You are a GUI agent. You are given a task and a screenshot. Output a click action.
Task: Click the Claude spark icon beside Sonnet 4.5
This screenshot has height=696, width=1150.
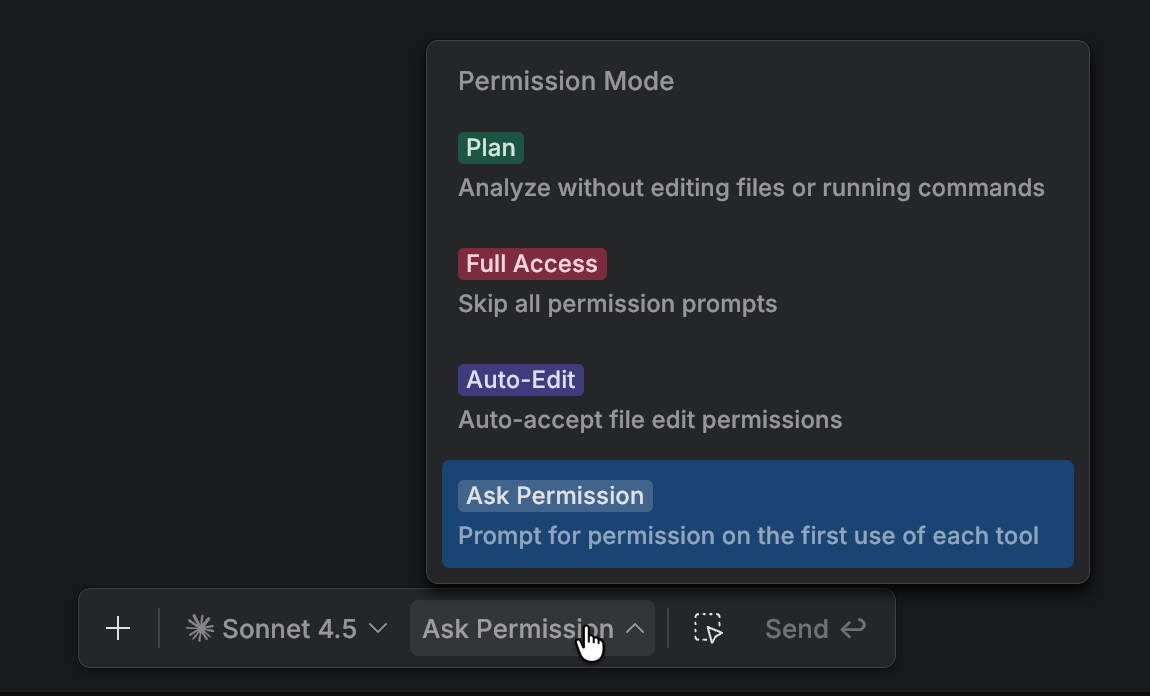[200, 627]
